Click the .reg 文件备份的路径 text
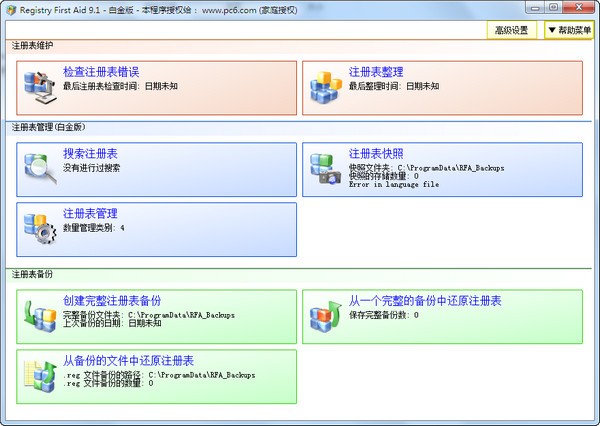600x426 pixels. pos(159,375)
